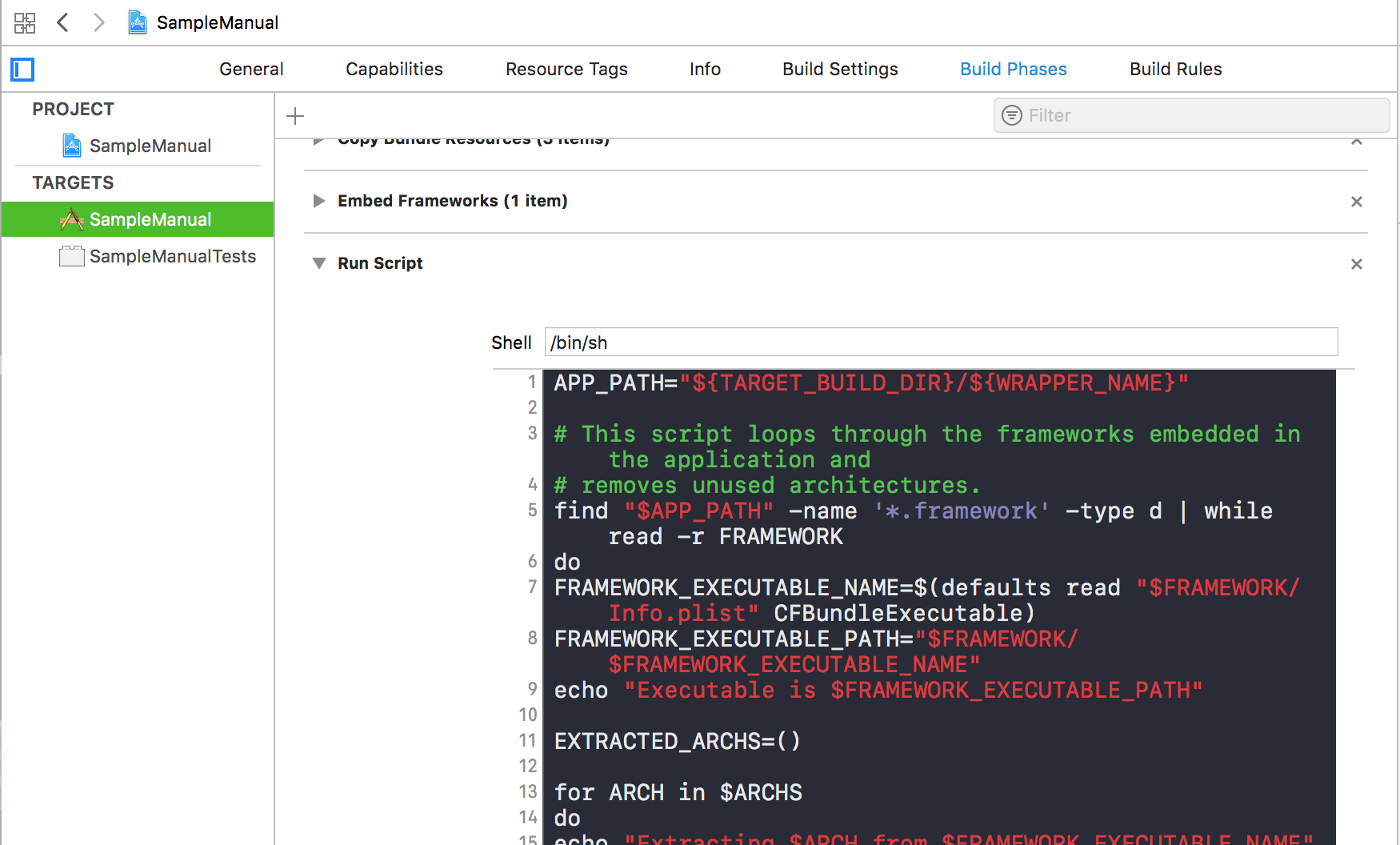Expand the Copy Bundle Resources phase
Viewport: 1400px width, 845px height.
[x=319, y=140]
